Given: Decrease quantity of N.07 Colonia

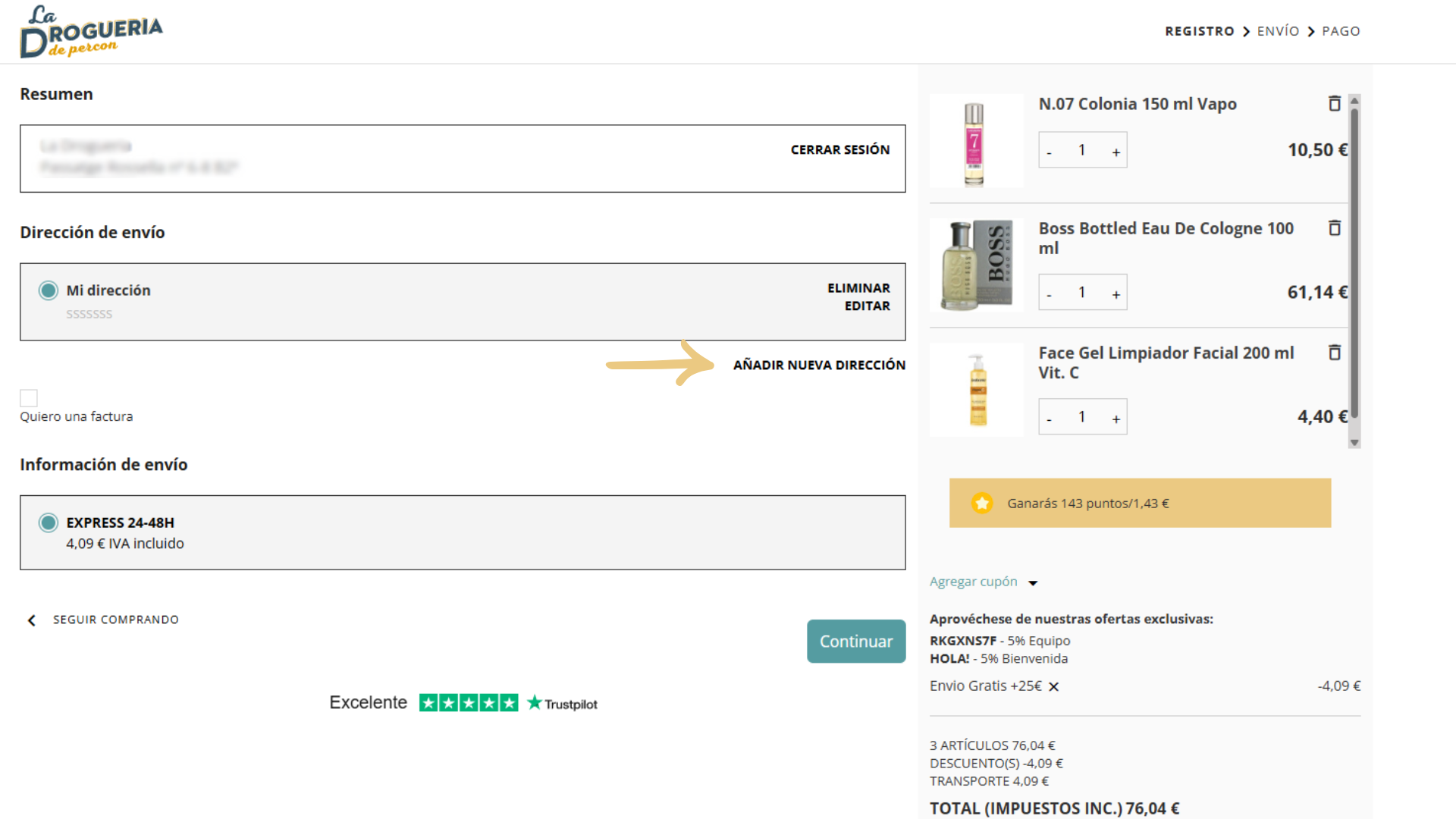Looking at the screenshot, I should tap(1050, 152).
